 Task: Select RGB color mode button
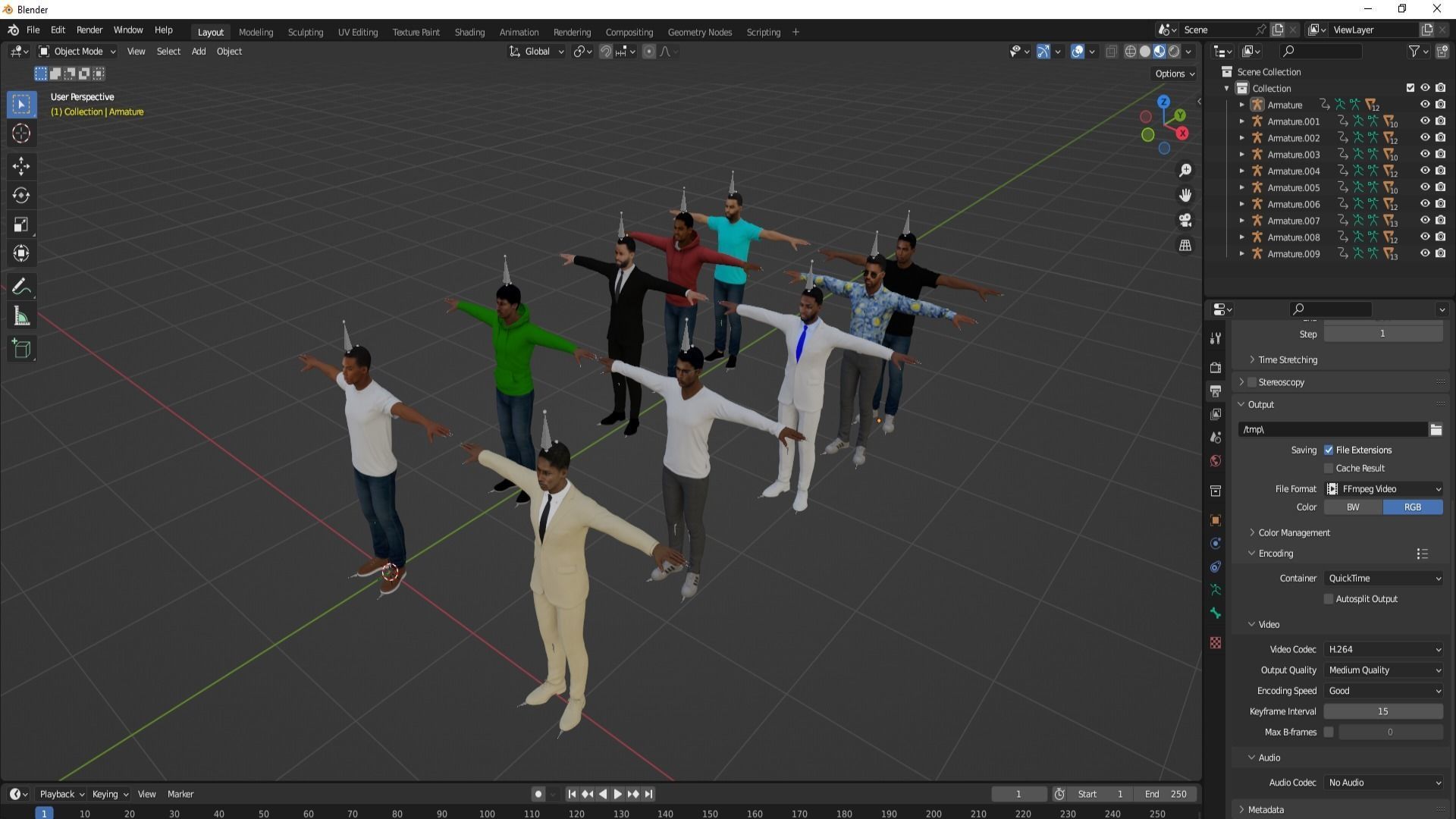point(1413,507)
